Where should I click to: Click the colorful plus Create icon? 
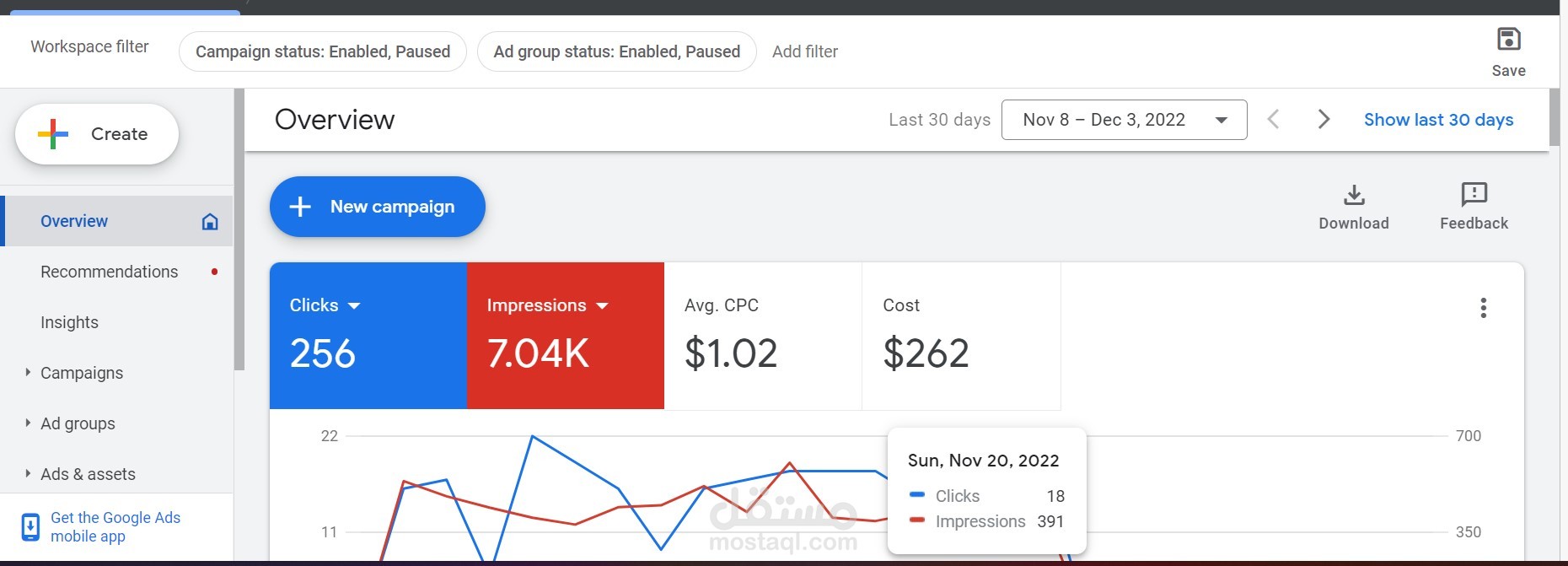(x=53, y=134)
